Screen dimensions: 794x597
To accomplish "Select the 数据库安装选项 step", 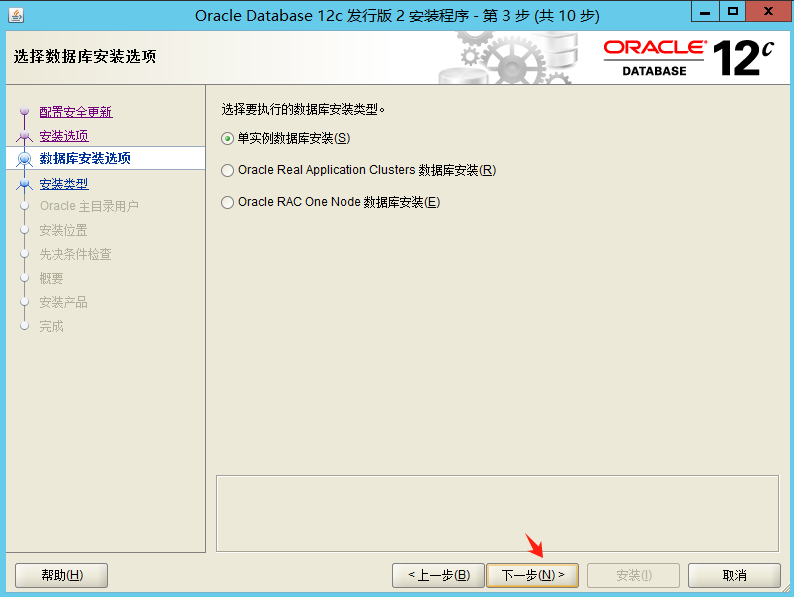I will pos(85,158).
